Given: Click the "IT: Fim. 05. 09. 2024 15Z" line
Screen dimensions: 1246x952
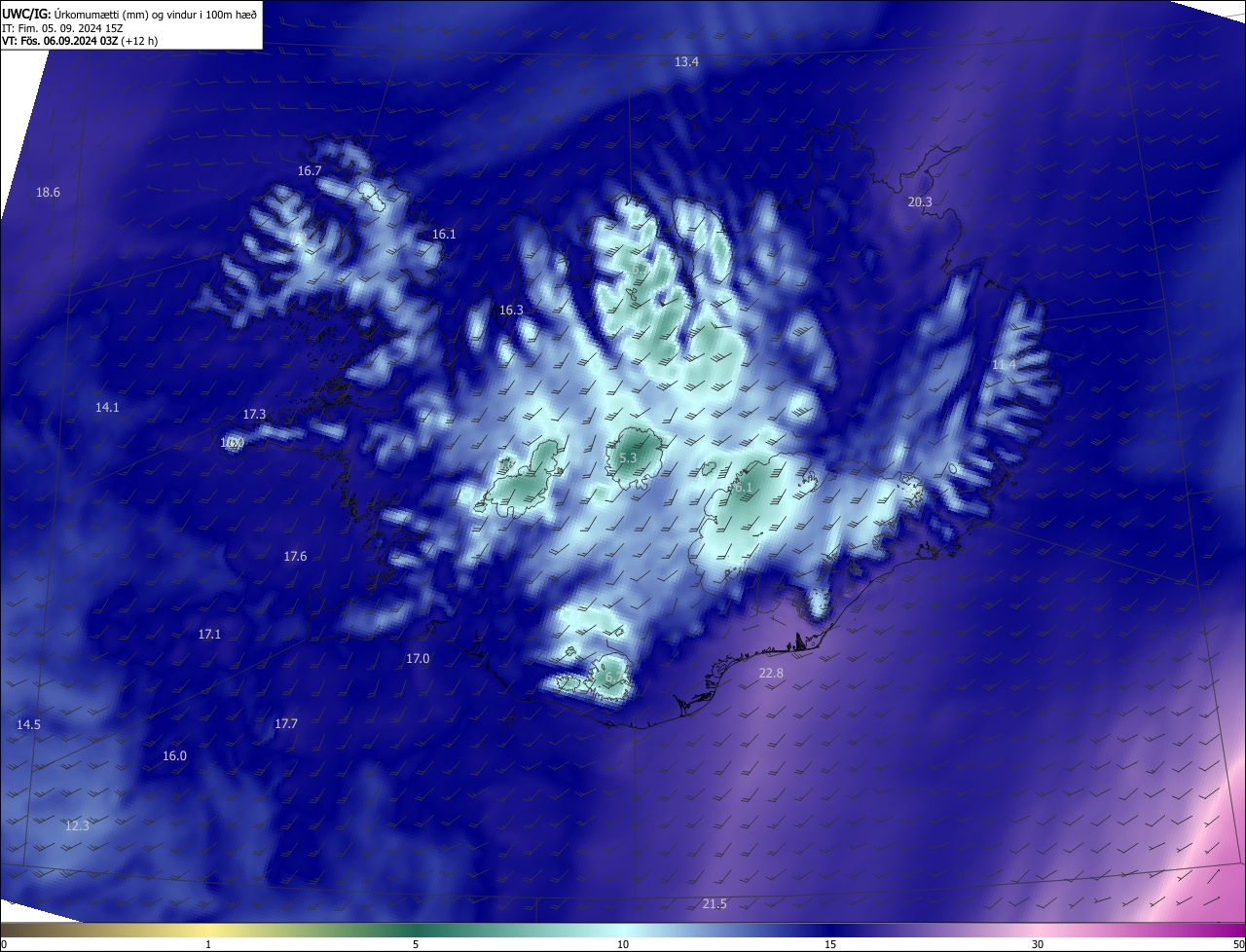Looking at the screenshot, I should pyautogui.click(x=62, y=27).
